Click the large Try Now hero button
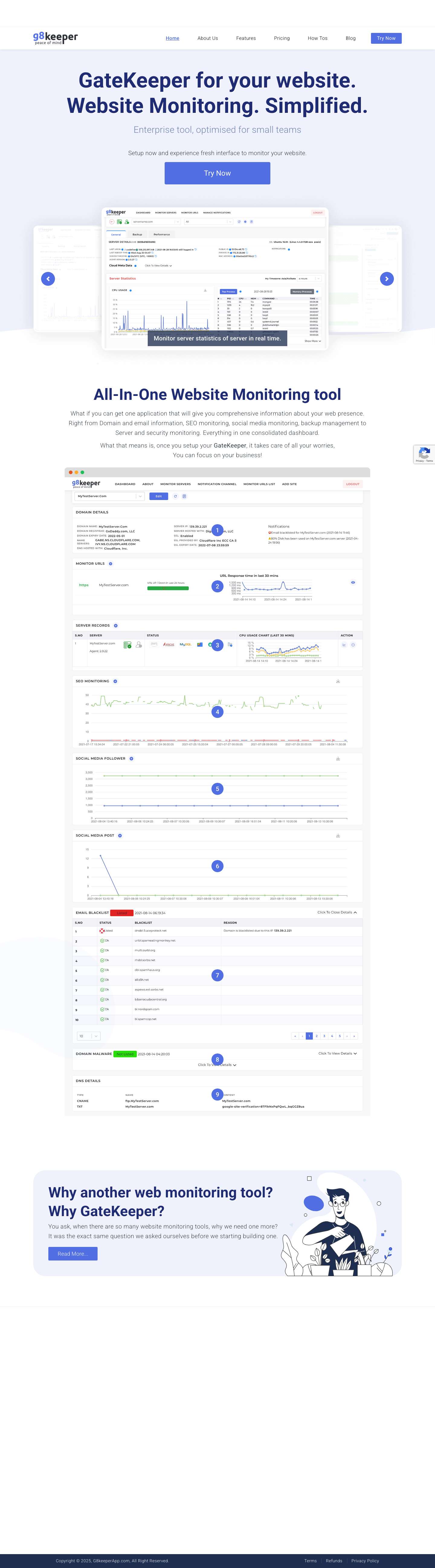 (217, 174)
